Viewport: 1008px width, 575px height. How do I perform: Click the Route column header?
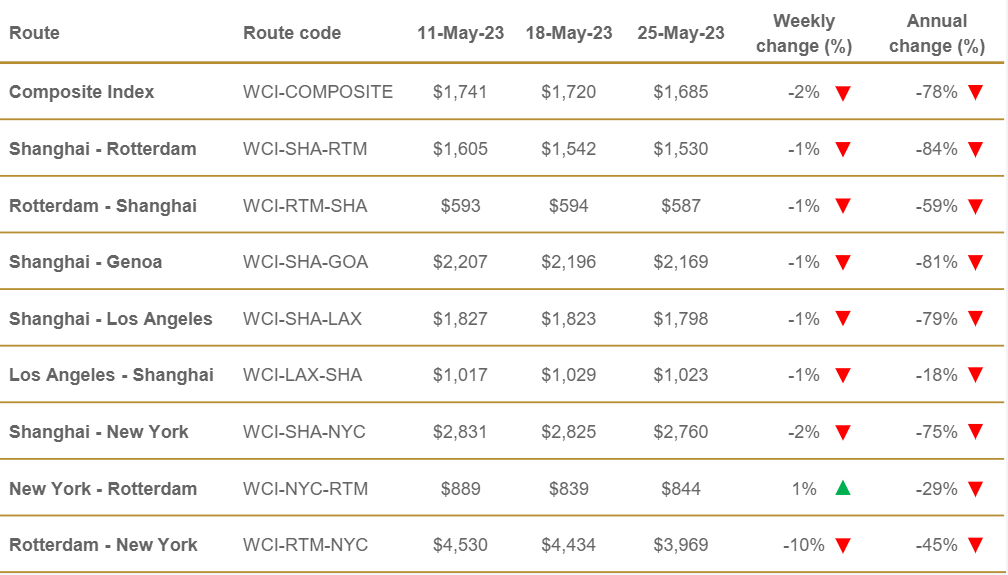[x=34, y=33]
